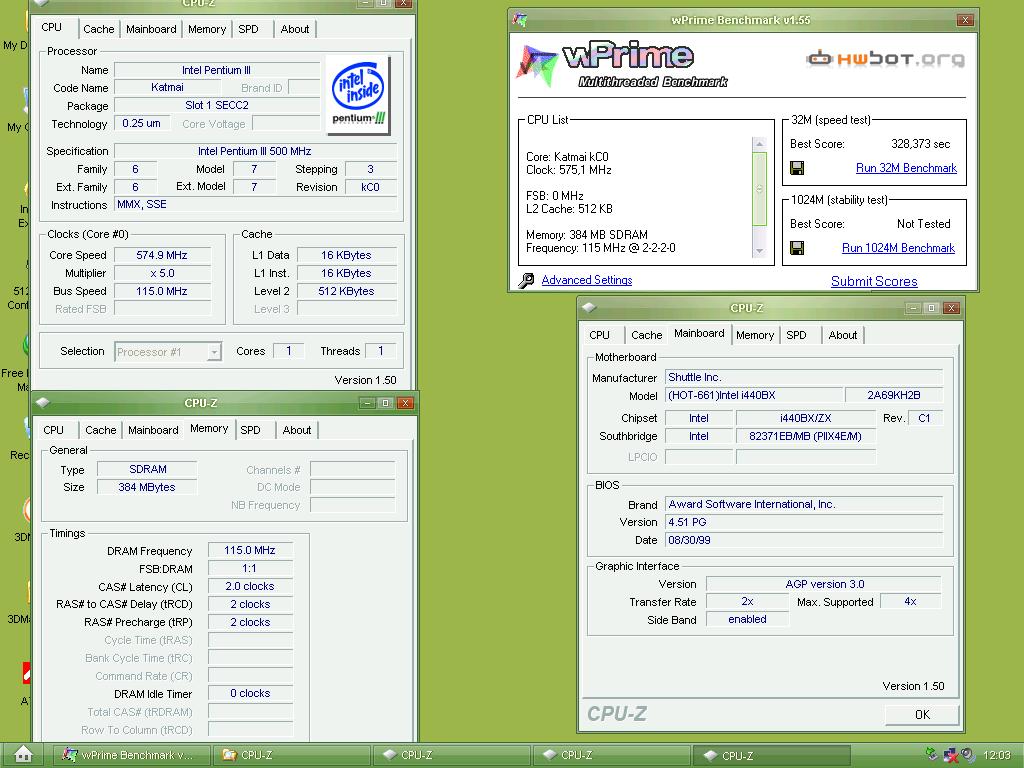This screenshot has height=768, width=1024.
Task: Click the middle system tray icon
Action: click(x=950, y=755)
